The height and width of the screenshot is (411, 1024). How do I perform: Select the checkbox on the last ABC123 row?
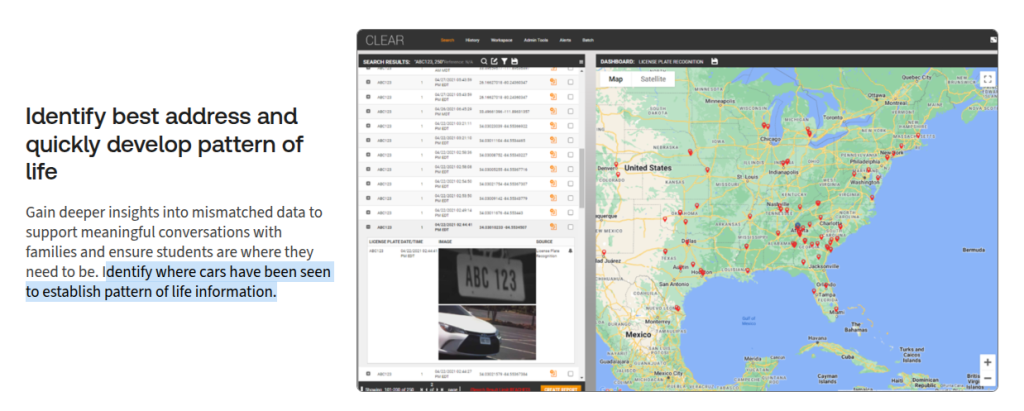pyautogui.click(x=570, y=373)
